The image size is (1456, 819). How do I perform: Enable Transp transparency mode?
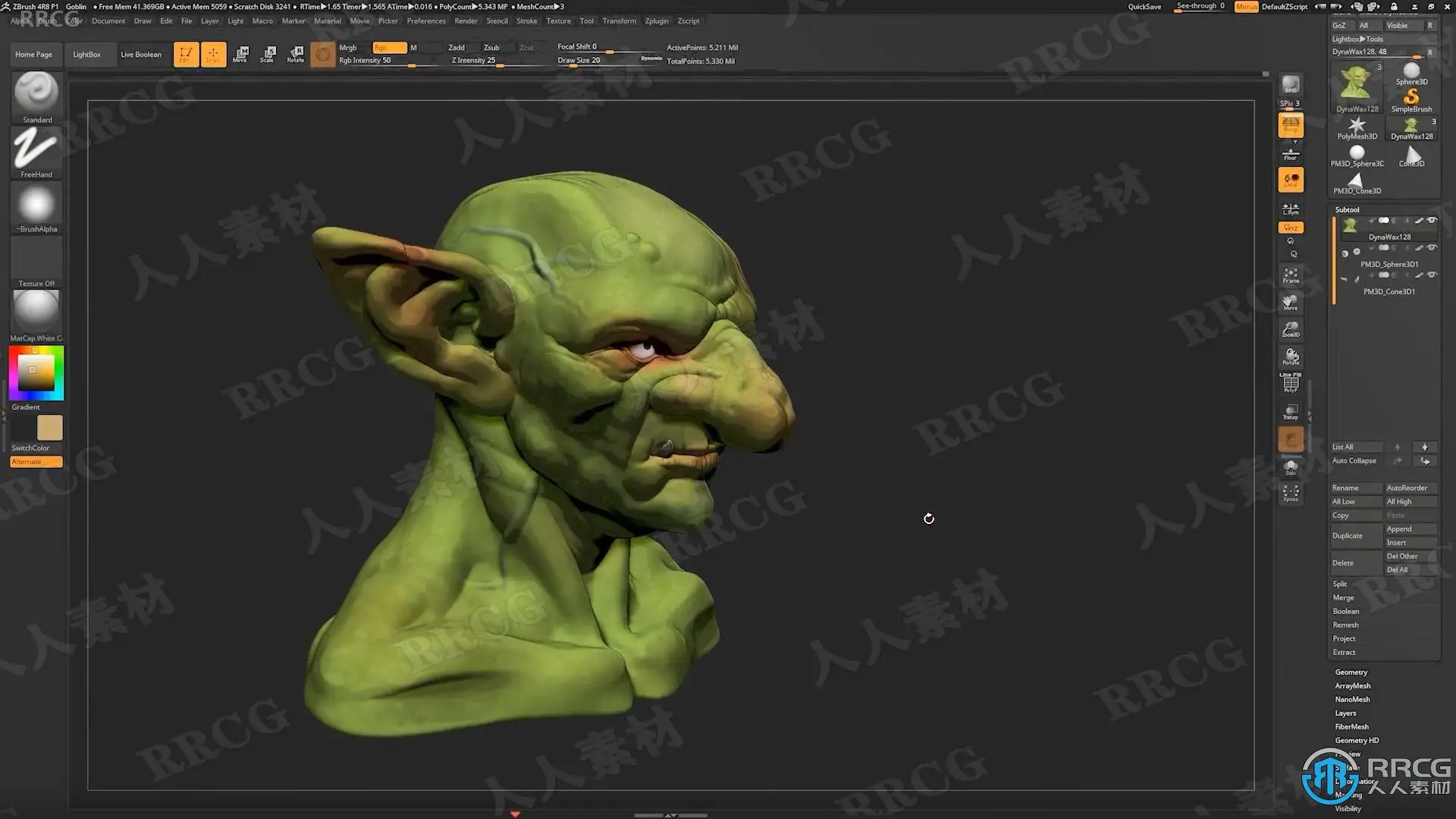1291,412
